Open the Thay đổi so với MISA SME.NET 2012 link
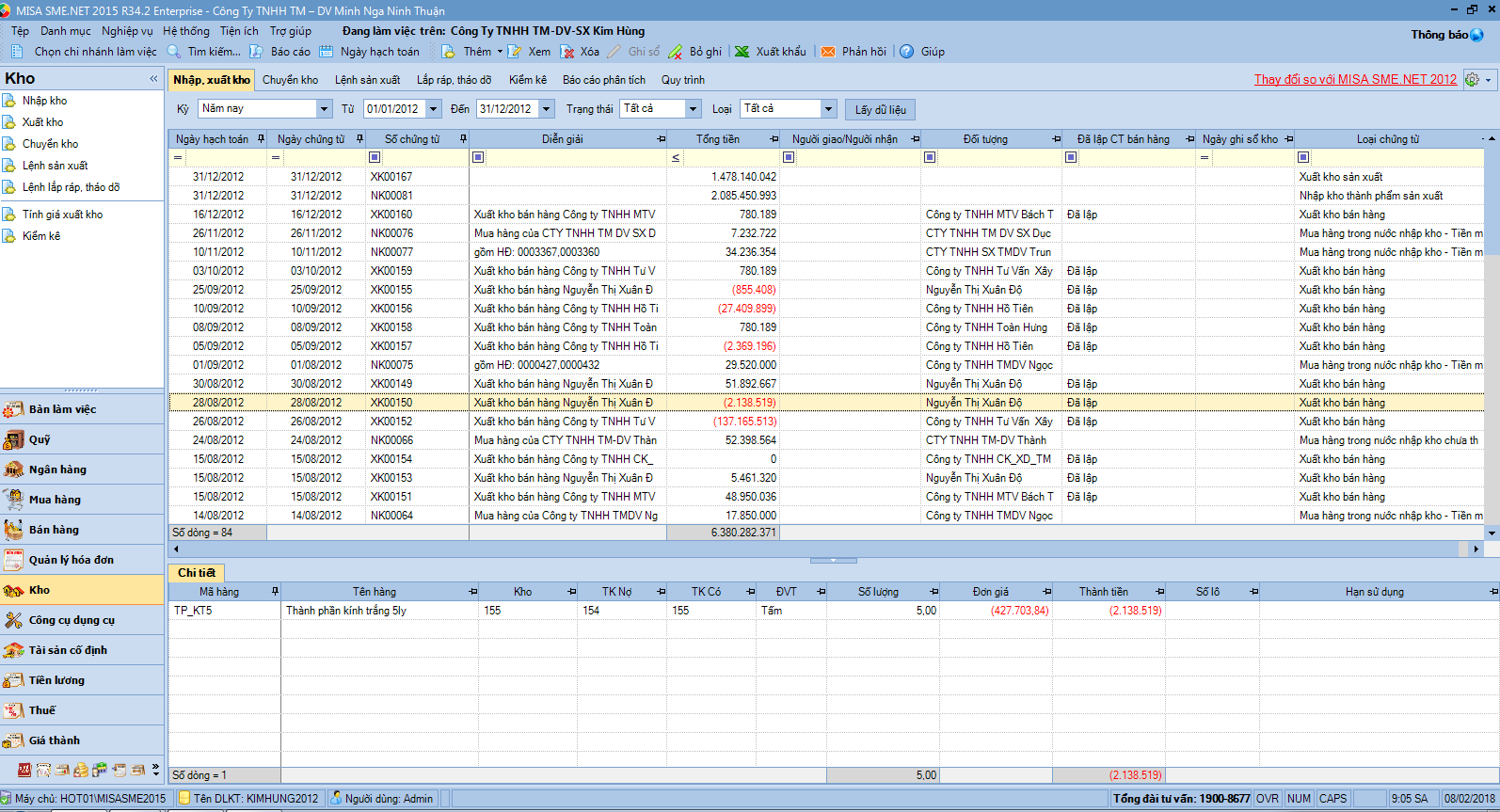Viewport: 1500px width, 812px height. pos(1355,80)
